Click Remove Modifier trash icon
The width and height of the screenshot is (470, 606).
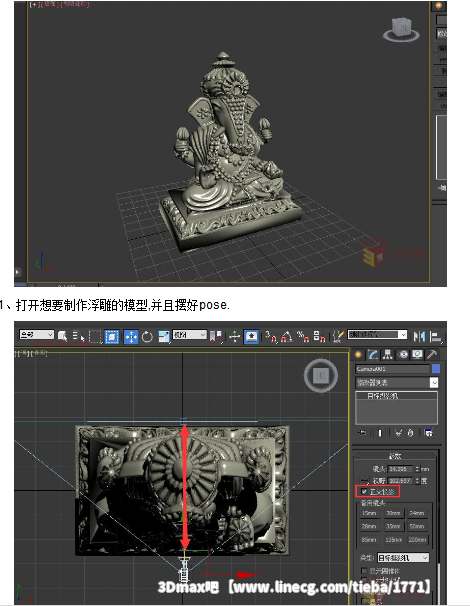pyautogui.click(x=410, y=433)
